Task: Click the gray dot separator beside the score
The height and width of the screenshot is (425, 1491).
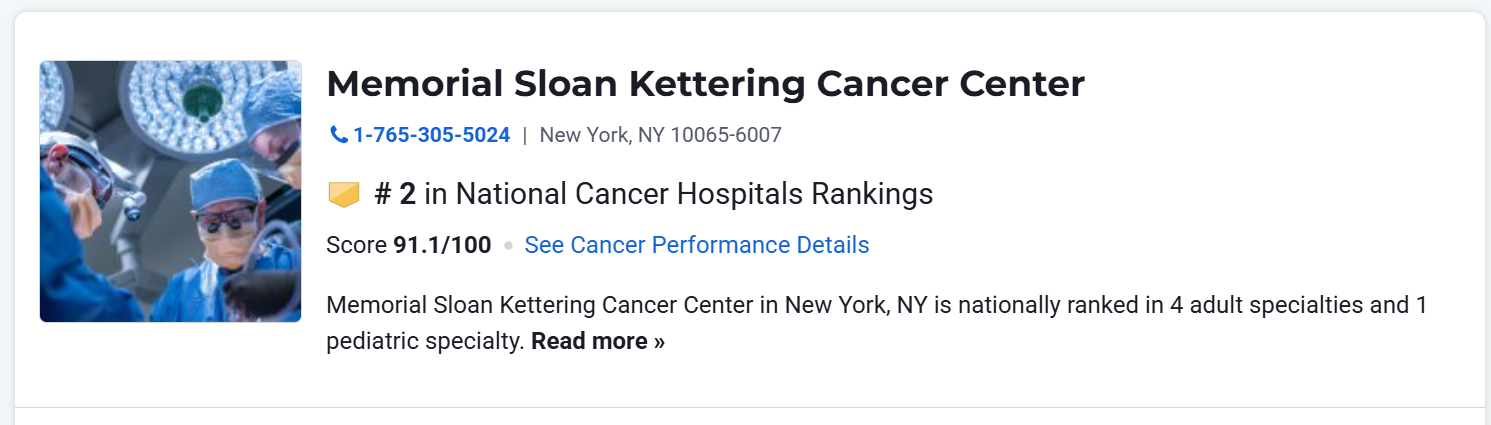Action: [x=508, y=246]
